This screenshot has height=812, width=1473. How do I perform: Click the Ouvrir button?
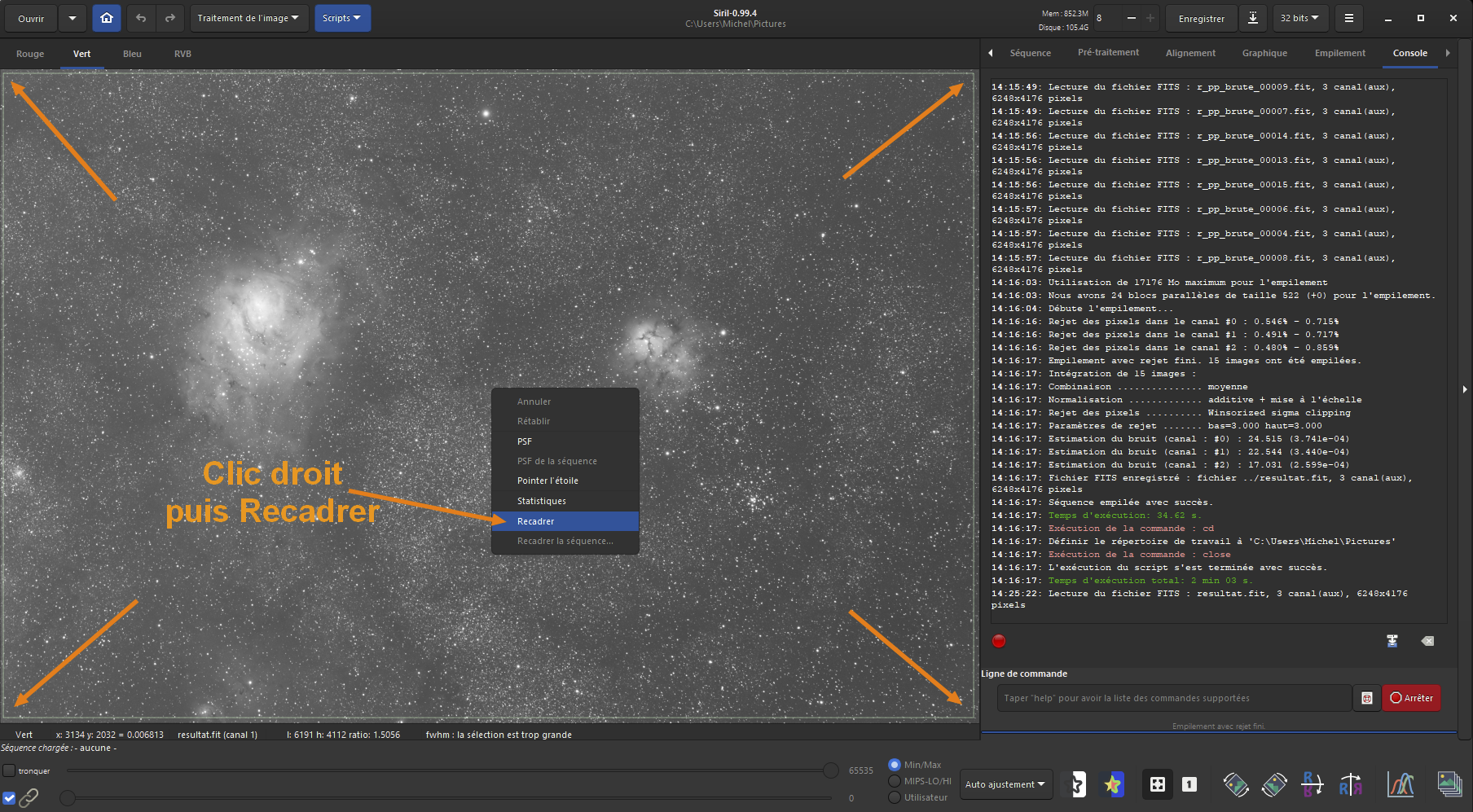point(31,18)
